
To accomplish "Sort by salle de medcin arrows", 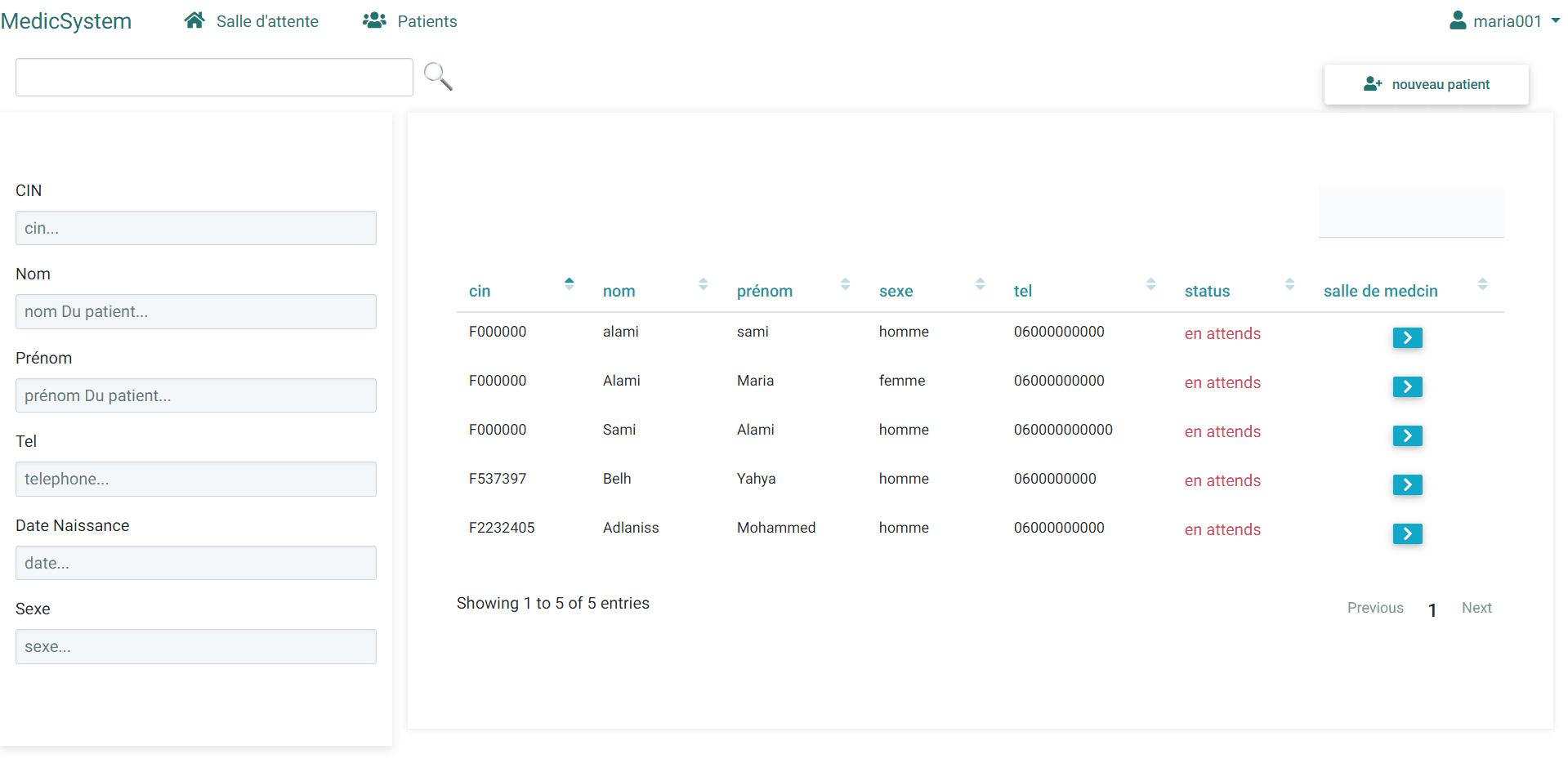I will (1482, 284).
